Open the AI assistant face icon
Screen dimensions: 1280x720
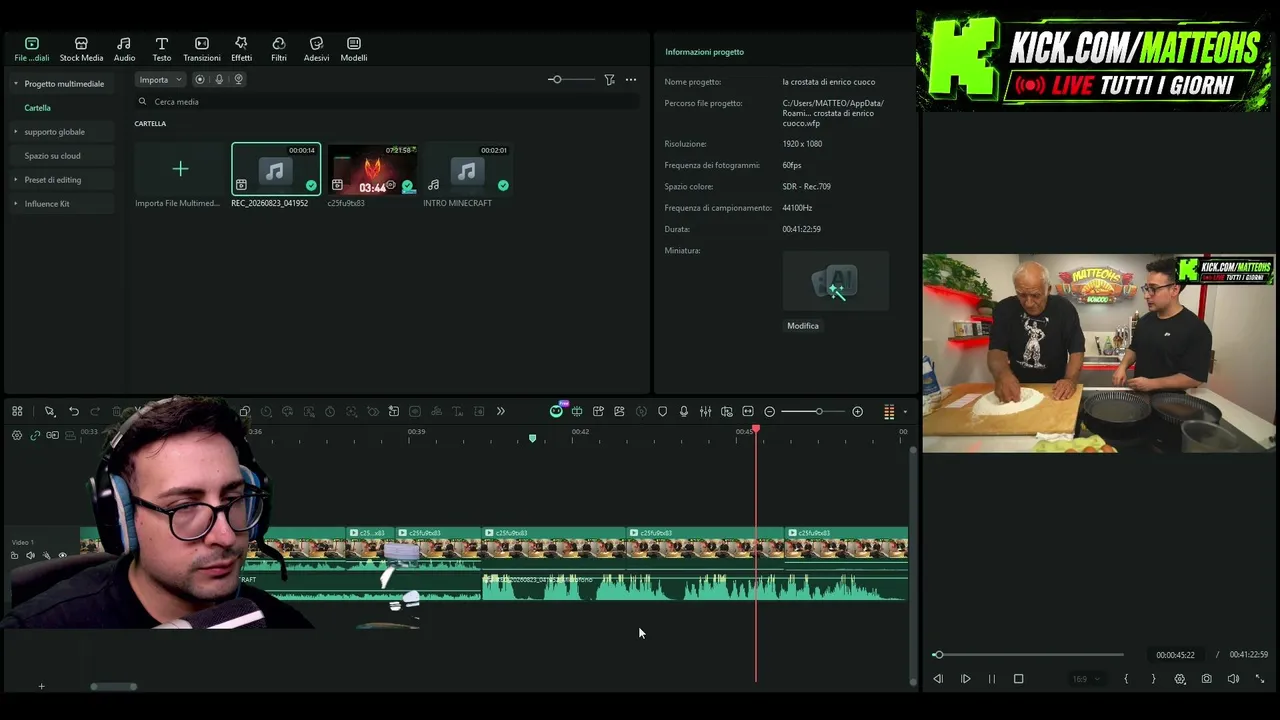click(x=556, y=411)
